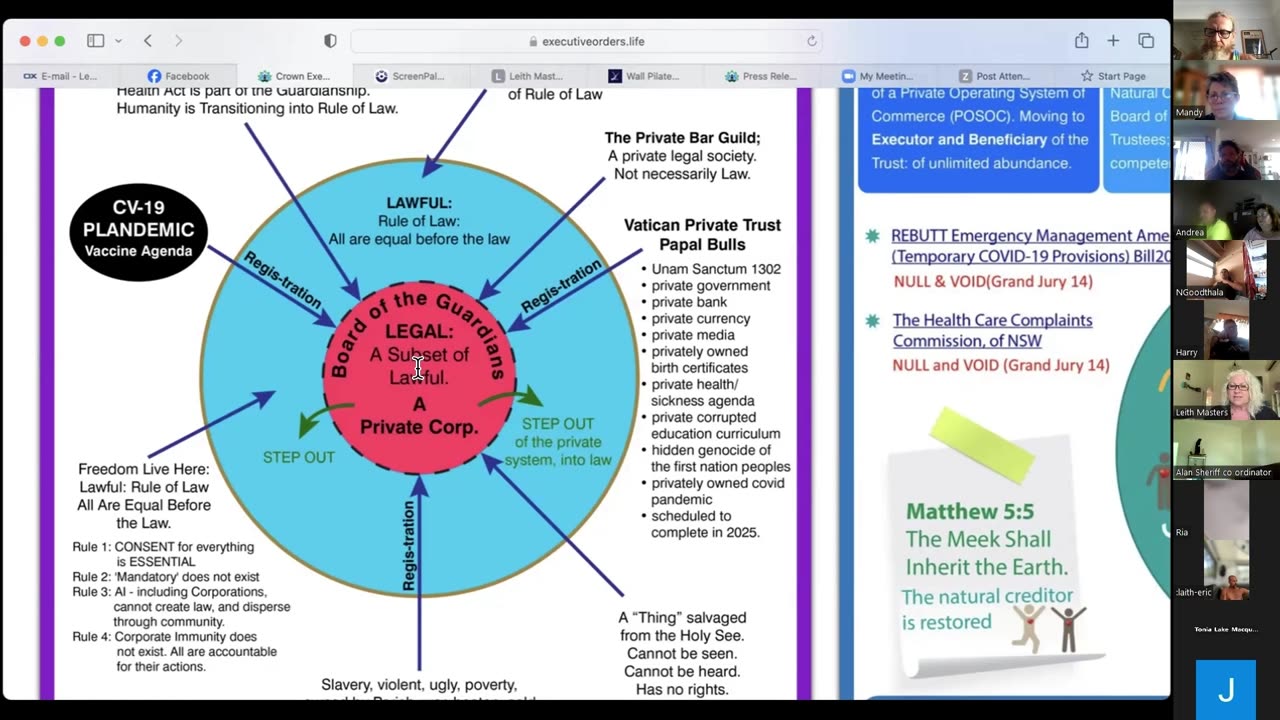Select Alan Sheriff co ordinator video thumbnail
Screen dimensions: 1280x720
(x=1226, y=450)
